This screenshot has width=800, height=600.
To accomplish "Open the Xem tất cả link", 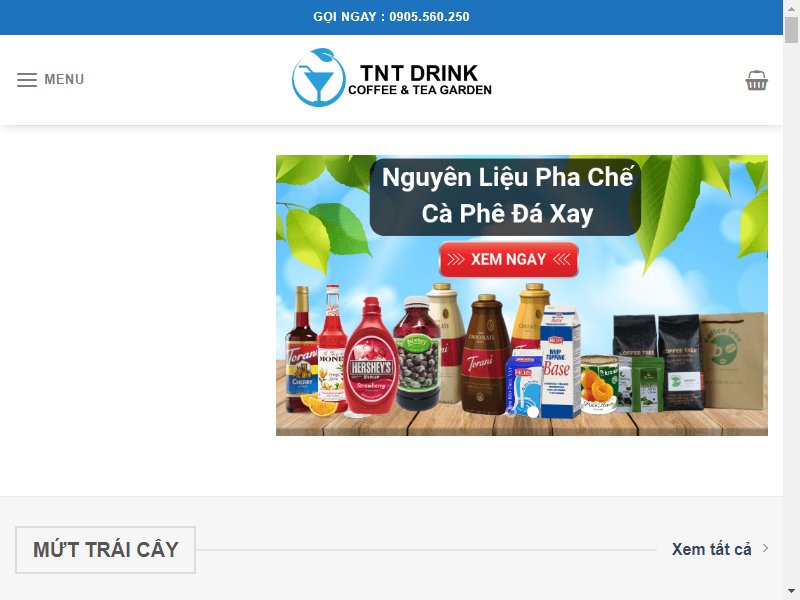I will 711,549.
